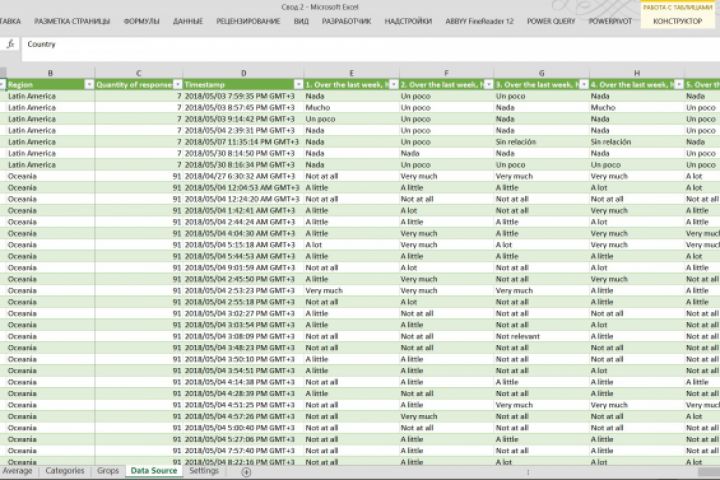Open filter dropdown for question 4 column
This screenshot has height=480, width=720.
679,85
